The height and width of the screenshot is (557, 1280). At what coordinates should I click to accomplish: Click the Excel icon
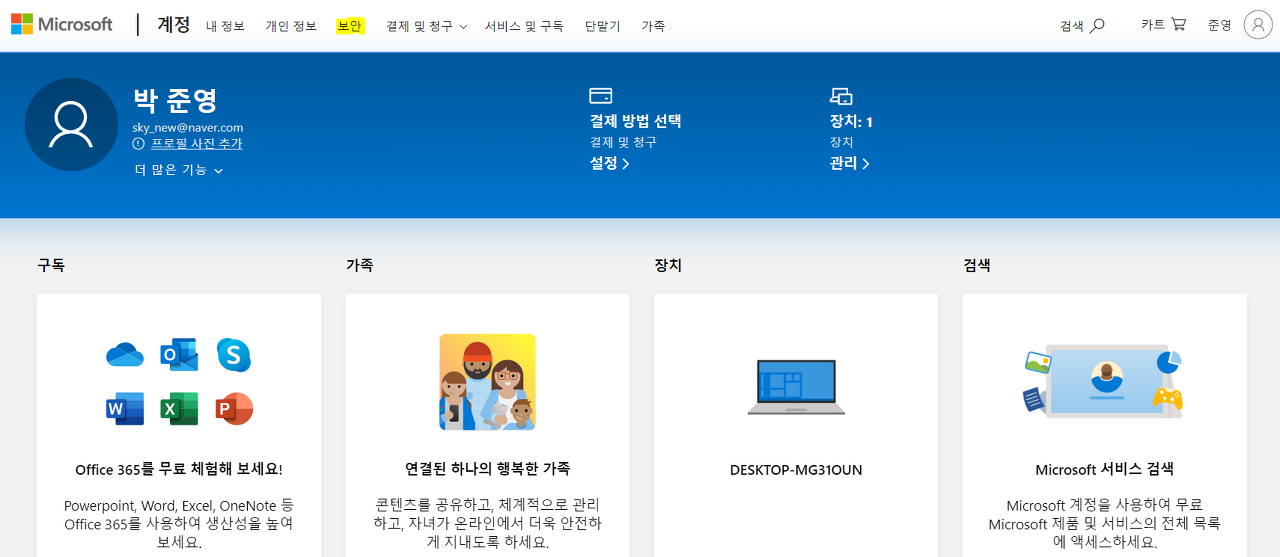179,408
